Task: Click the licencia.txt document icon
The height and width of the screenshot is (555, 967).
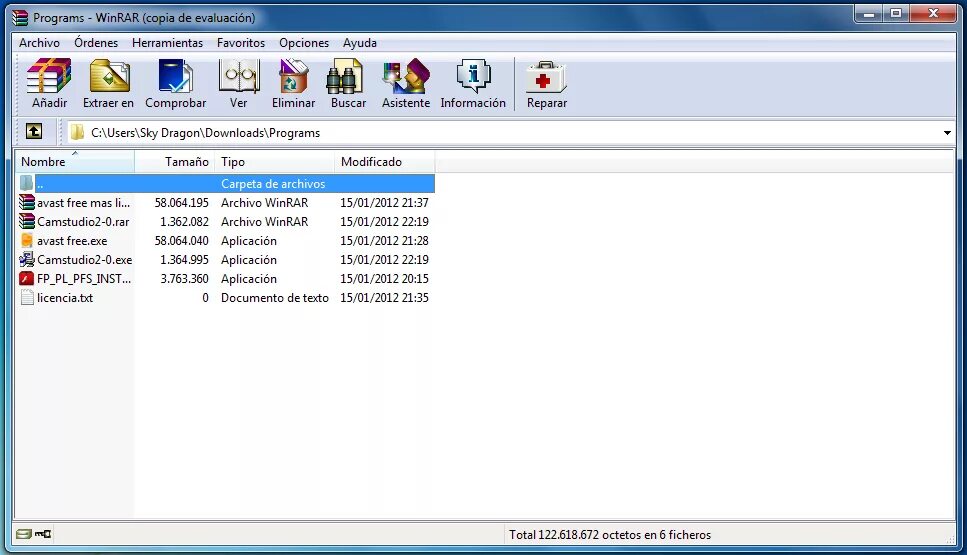Action: point(27,298)
